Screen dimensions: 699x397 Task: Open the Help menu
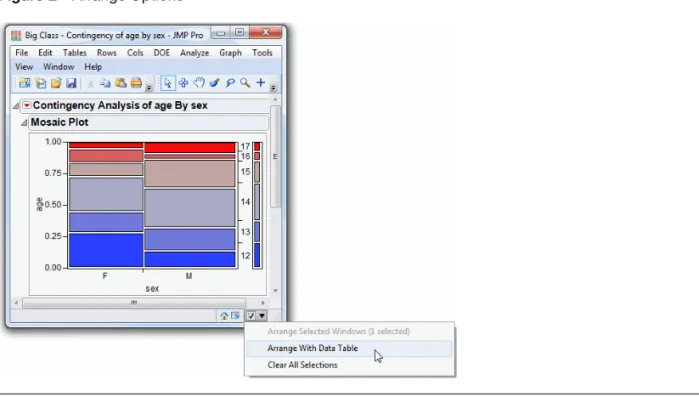[x=93, y=67]
